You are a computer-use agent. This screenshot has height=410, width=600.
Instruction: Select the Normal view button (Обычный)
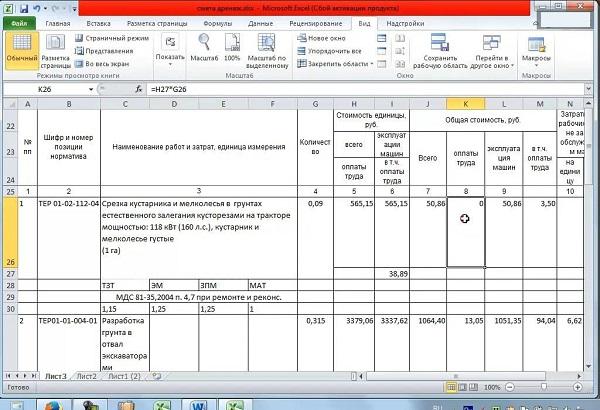[x=19, y=48]
